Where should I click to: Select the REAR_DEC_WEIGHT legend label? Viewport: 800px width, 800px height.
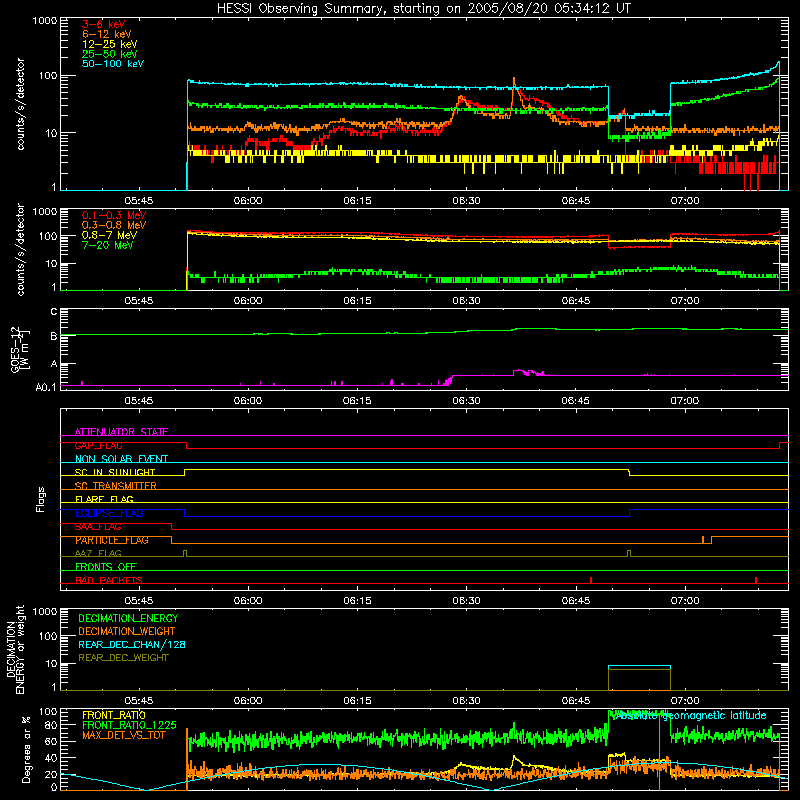123,658
